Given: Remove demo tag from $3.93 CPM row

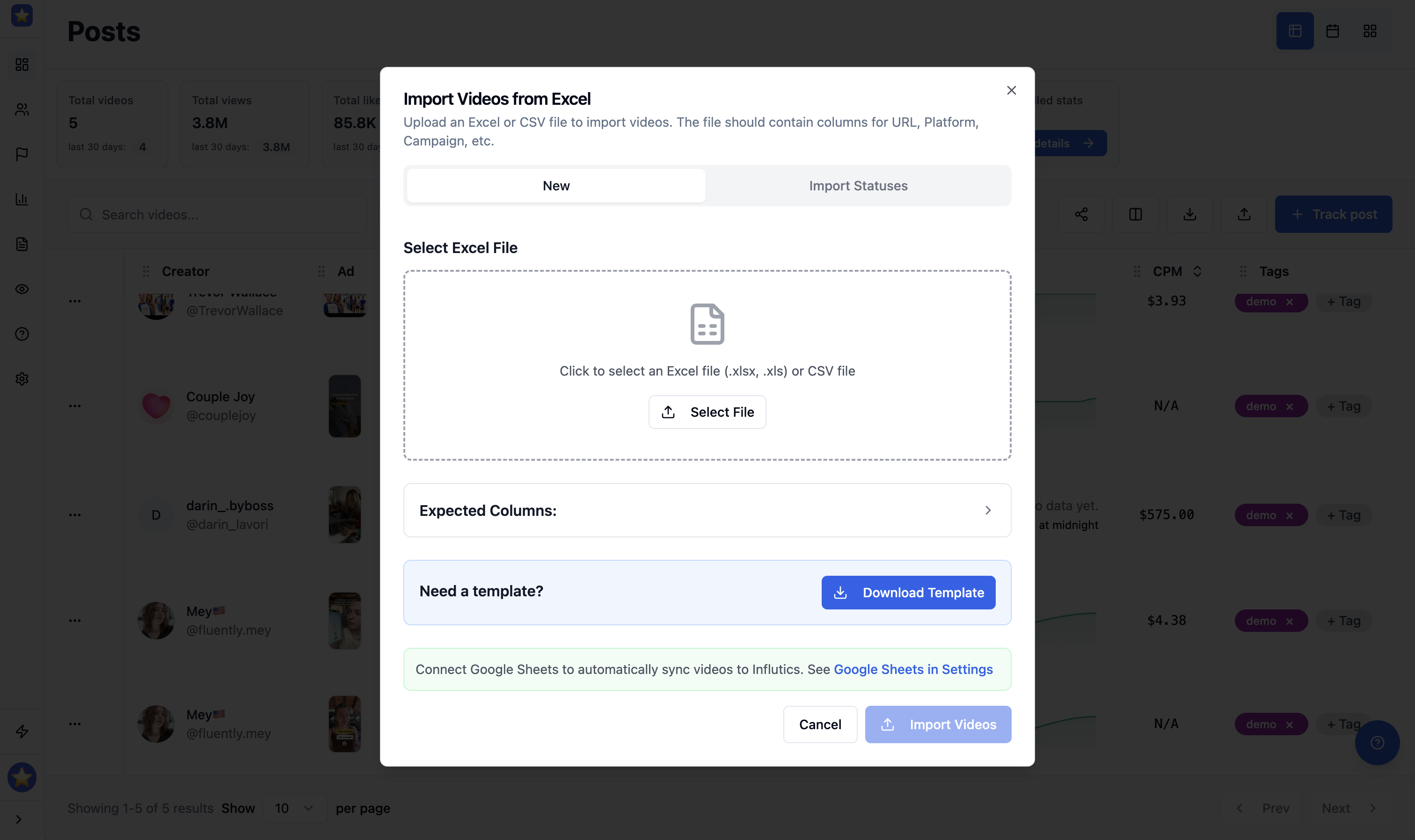Looking at the screenshot, I should (x=1289, y=302).
